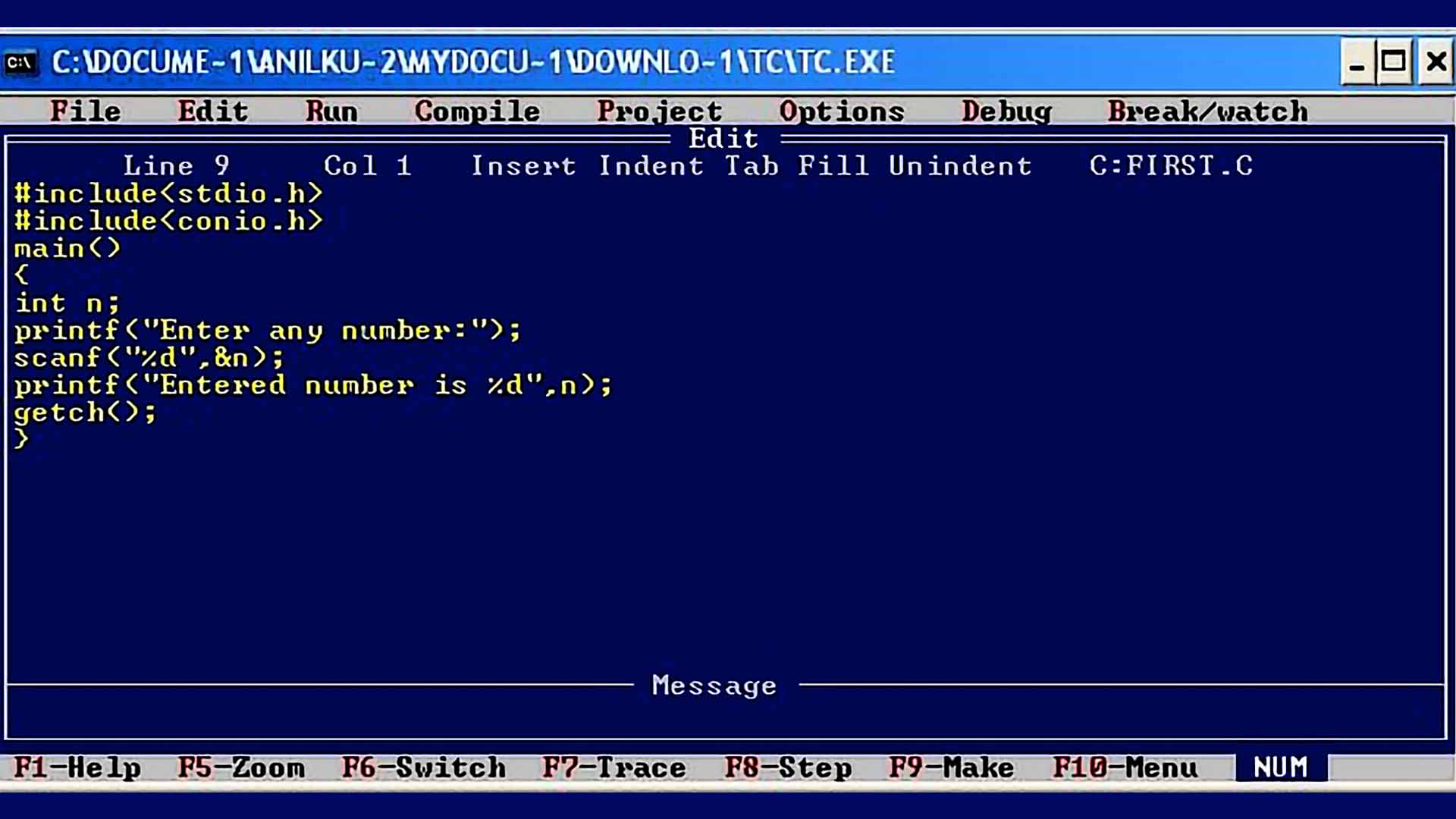The height and width of the screenshot is (819, 1456).
Task: Click the Unindent status indicator
Action: click(x=960, y=165)
